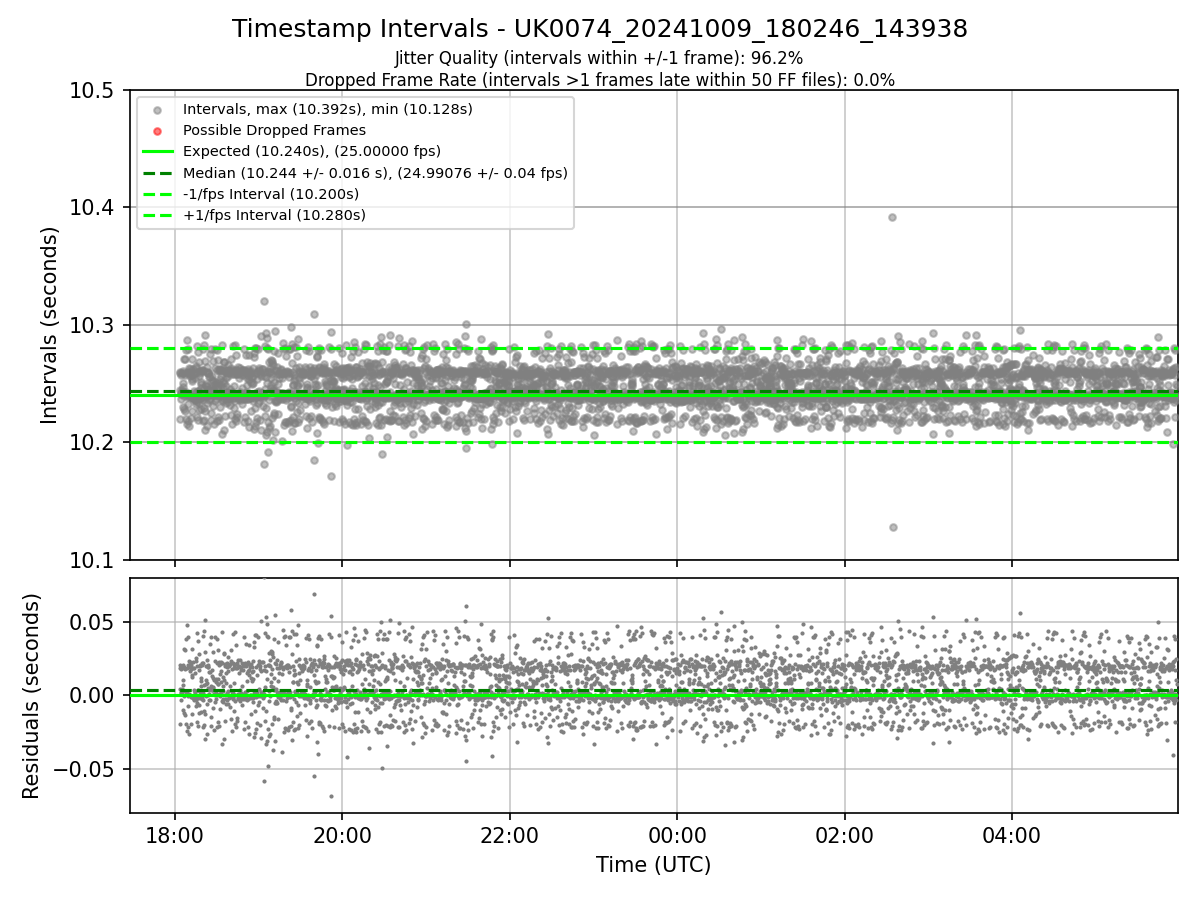Click the outlier point near 10.39 s after 02:00

(x=892, y=217)
